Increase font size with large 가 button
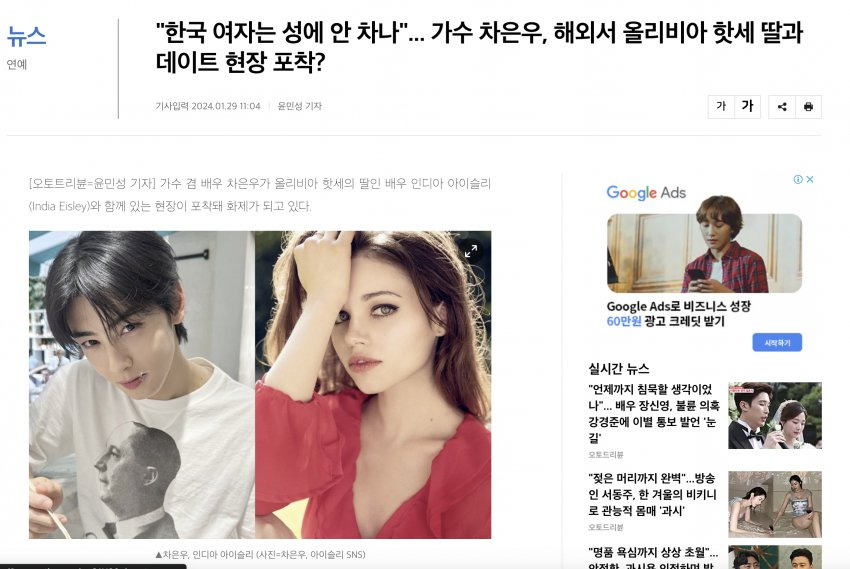The width and height of the screenshot is (850, 569). click(x=748, y=107)
